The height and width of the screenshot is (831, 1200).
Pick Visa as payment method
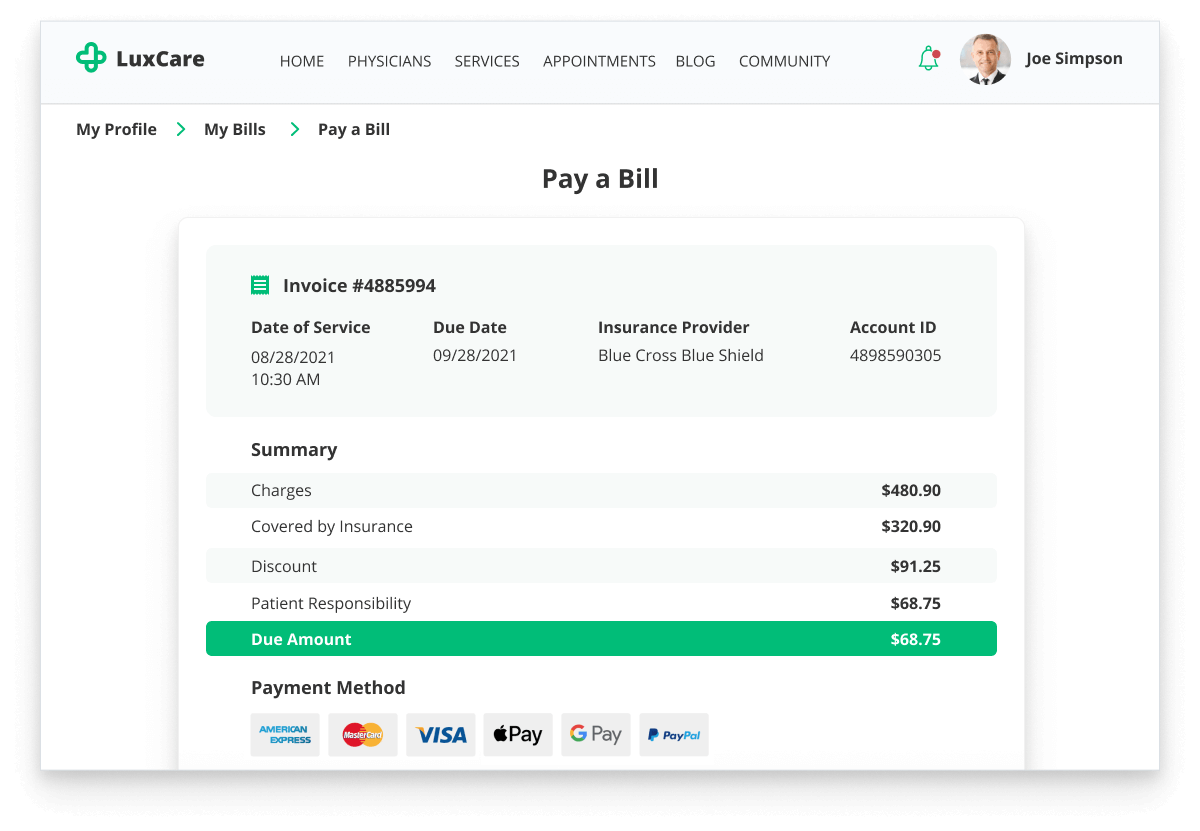pos(441,735)
